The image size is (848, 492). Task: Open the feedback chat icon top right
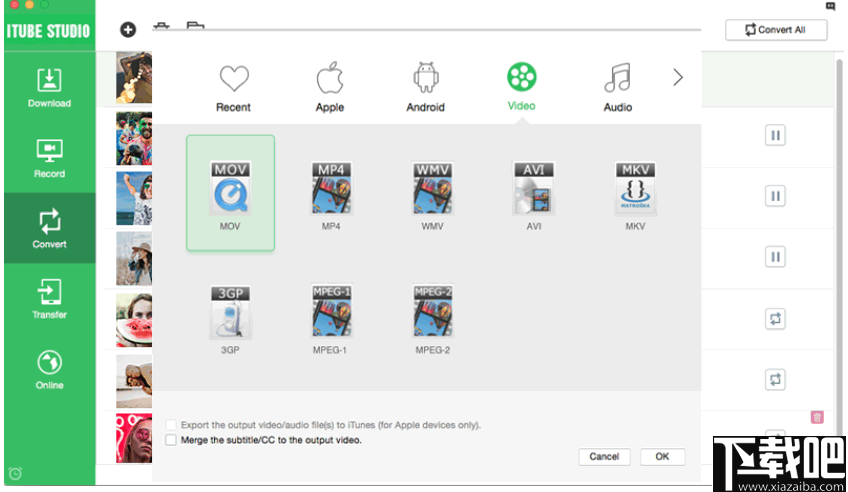[x=830, y=6]
